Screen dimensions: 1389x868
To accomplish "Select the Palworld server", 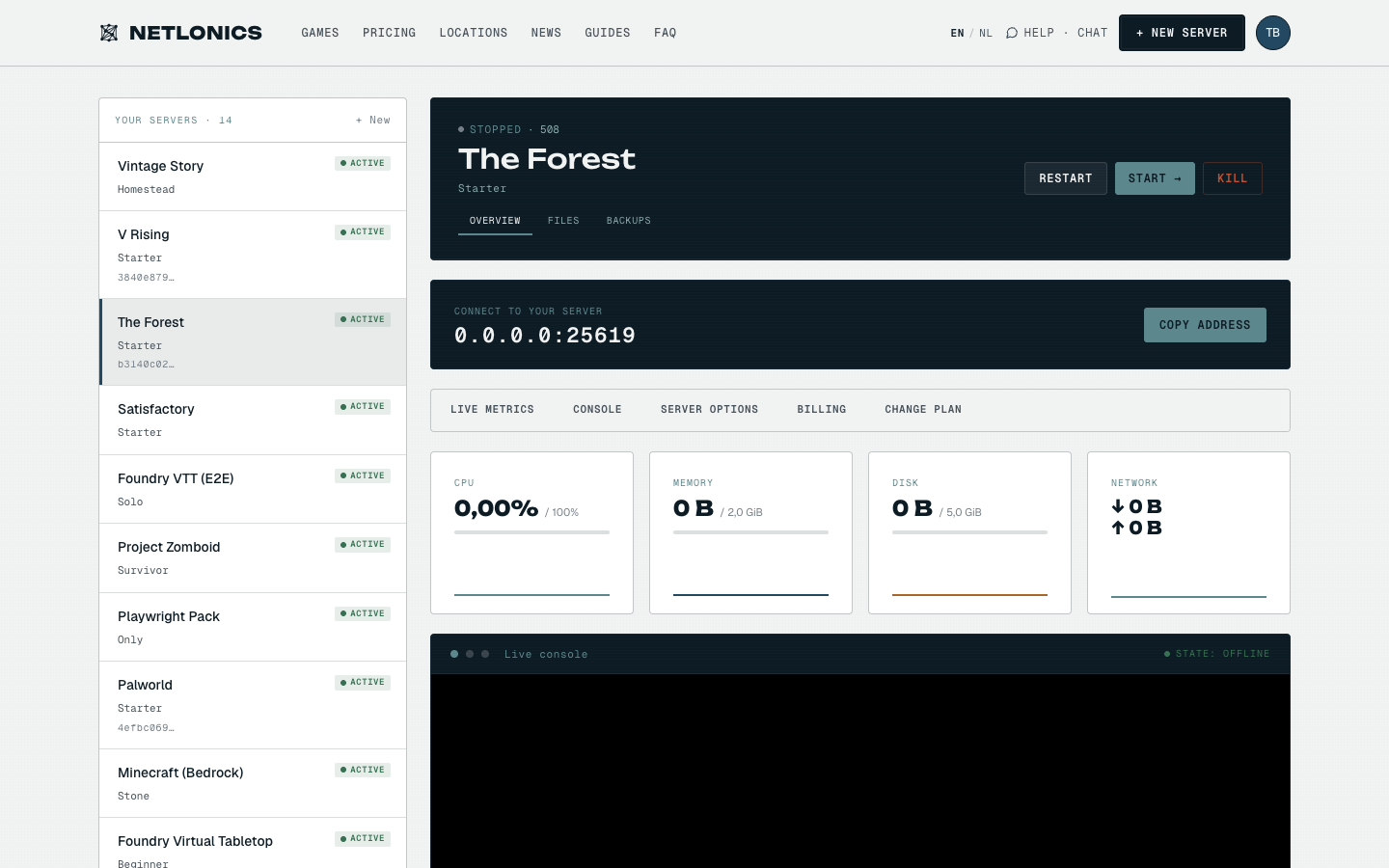I will coord(253,705).
